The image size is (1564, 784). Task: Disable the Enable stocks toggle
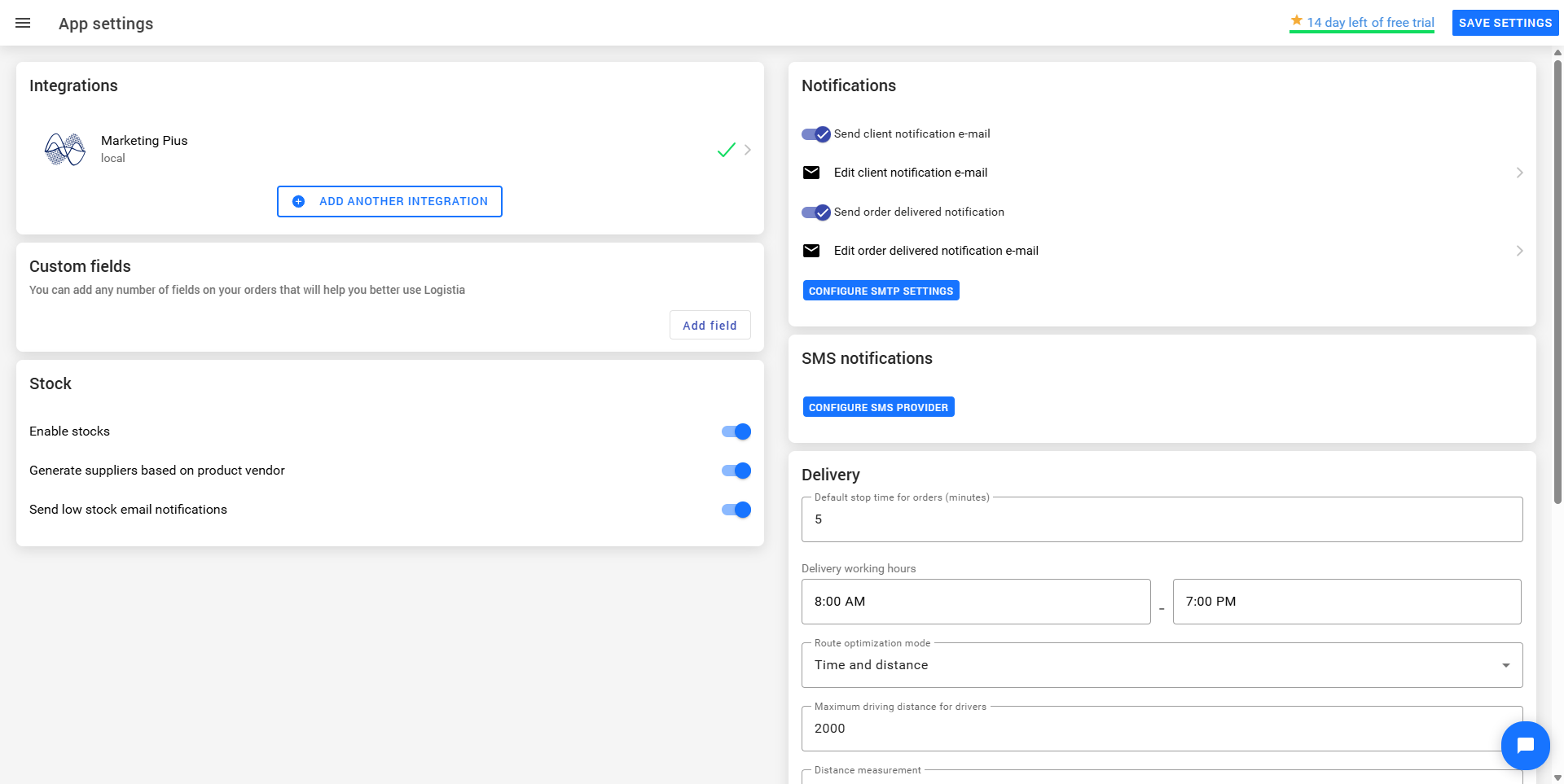[736, 431]
